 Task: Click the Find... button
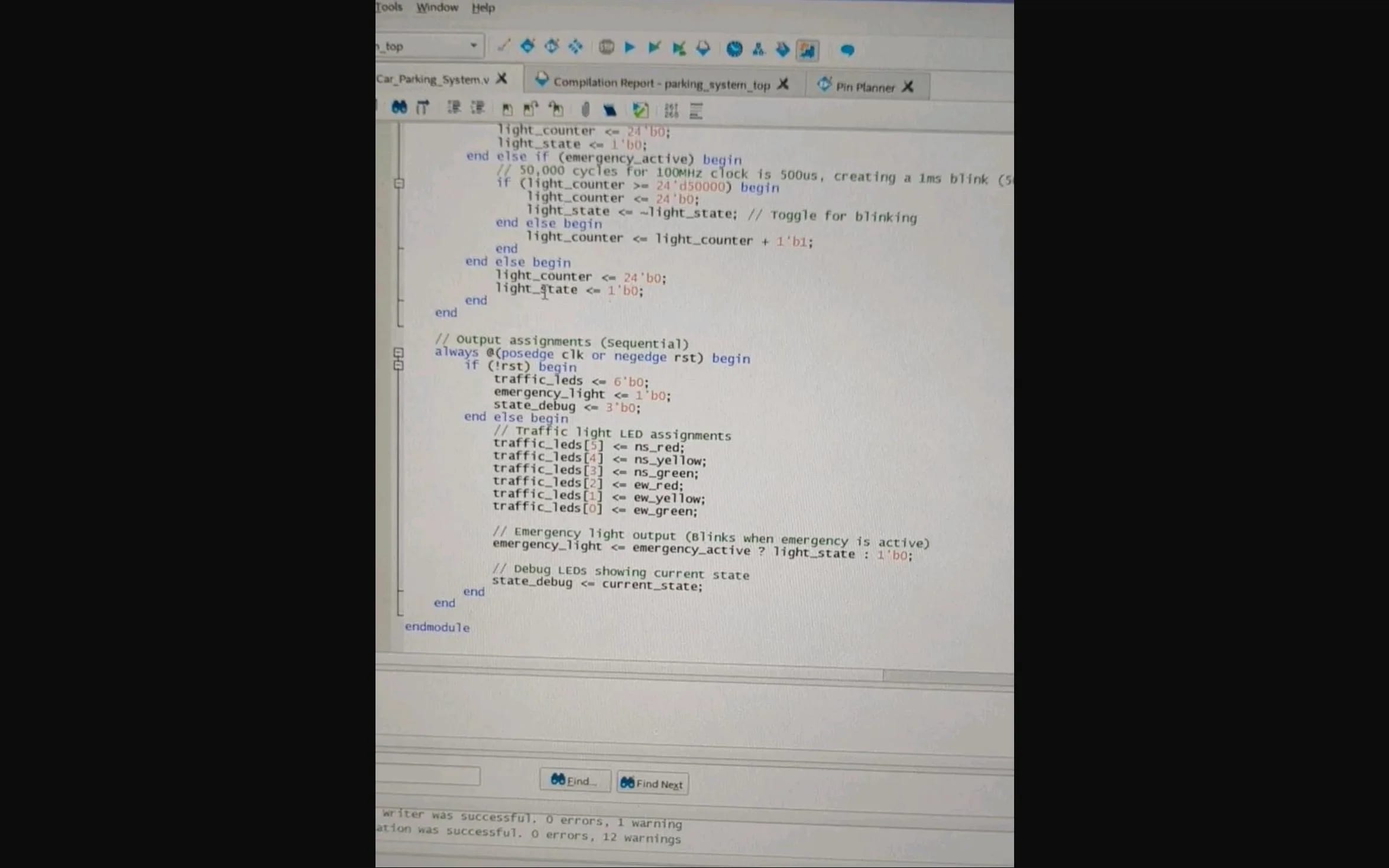(x=575, y=780)
